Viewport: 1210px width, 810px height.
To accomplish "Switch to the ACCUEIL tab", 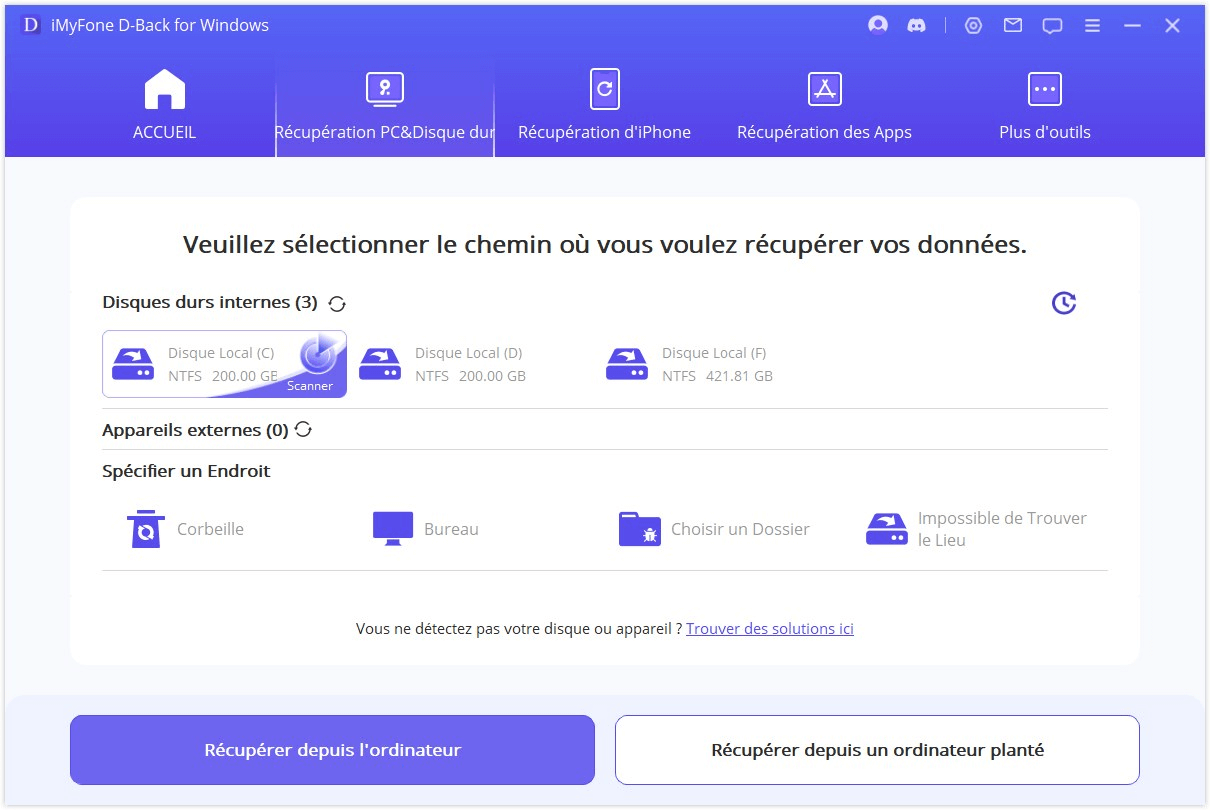I will pyautogui.click(x=164, y=106).
